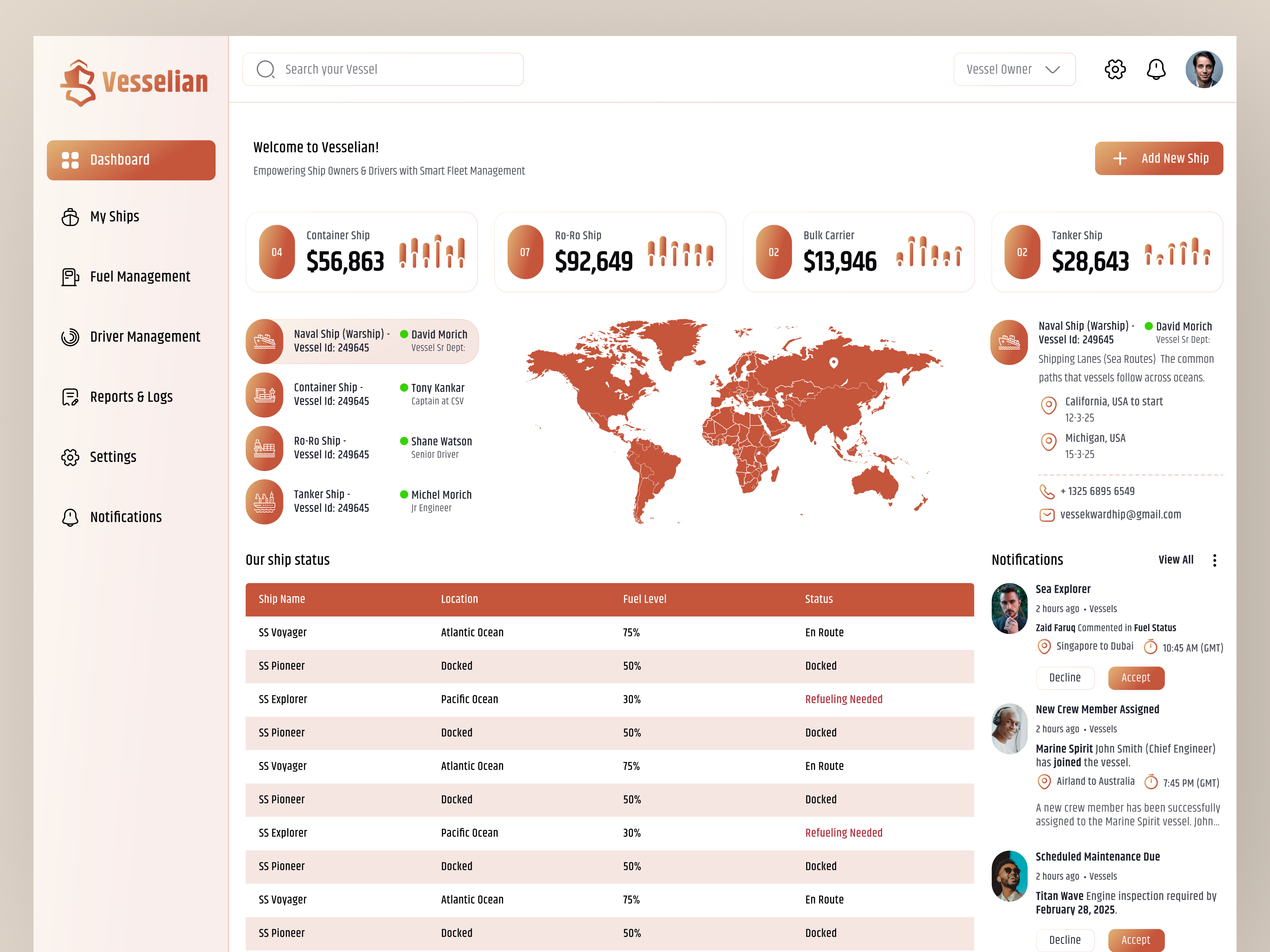The image size is (1270, 952).
Task: Click Add New Ship button
Action: click(x=1159, y=158)
